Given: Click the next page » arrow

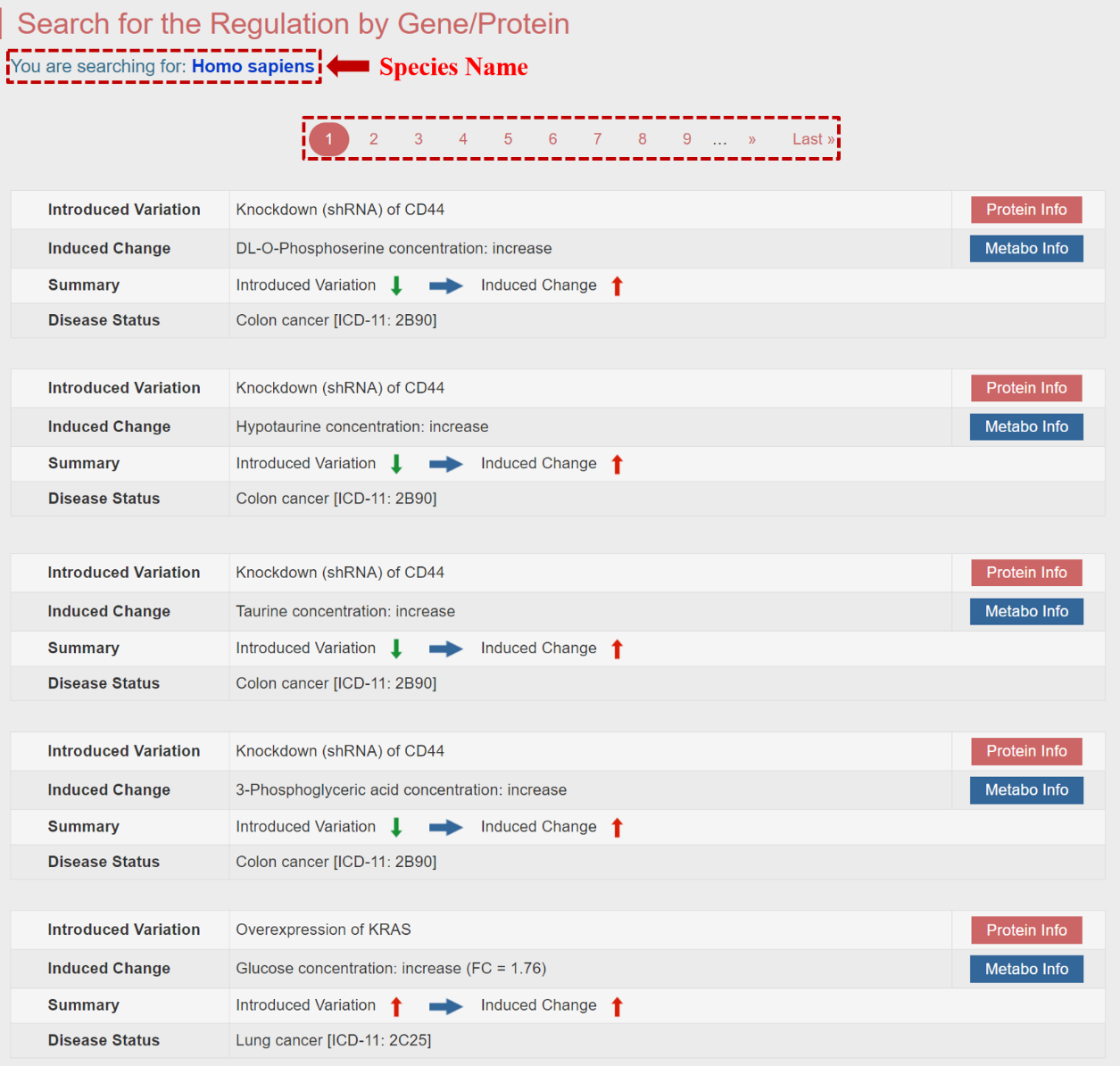Looking at the screenshot, I should point(752,139).
